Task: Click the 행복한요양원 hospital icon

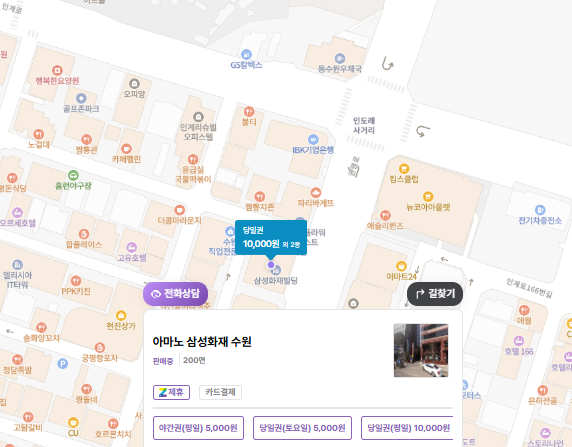Action: pyautogui.click(x=57, y=70)
